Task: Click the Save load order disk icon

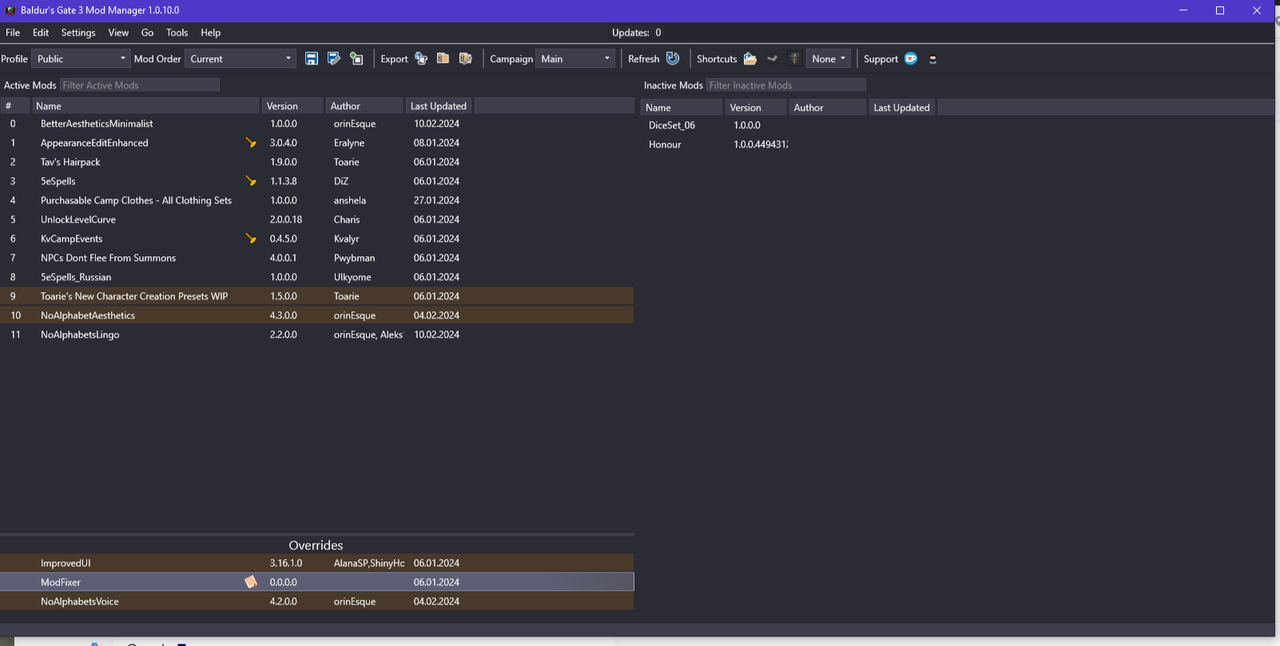Action: pyautogui.click(x=311, y=59)
